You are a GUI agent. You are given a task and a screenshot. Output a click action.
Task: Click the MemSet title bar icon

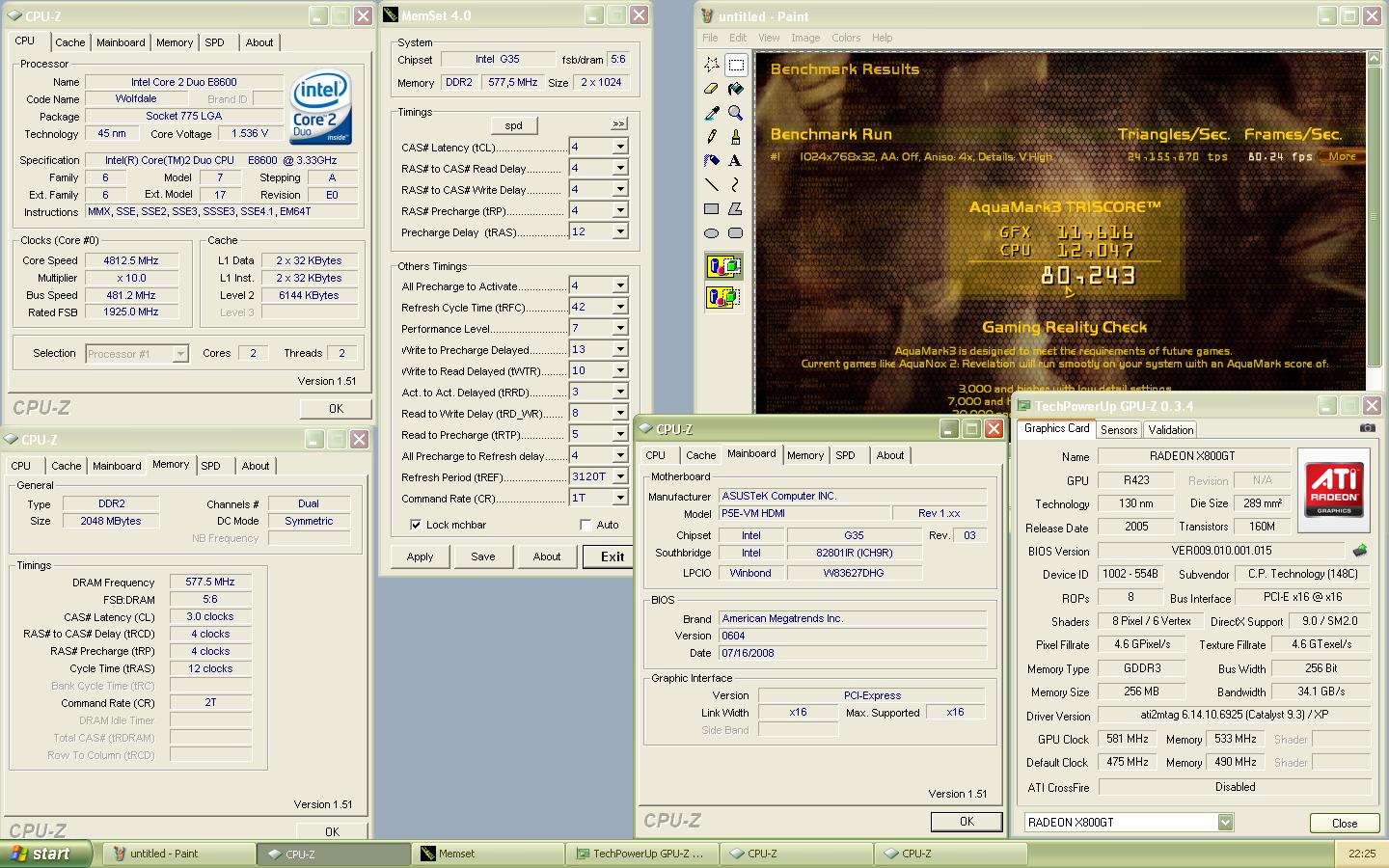click(x=391, y=15)
